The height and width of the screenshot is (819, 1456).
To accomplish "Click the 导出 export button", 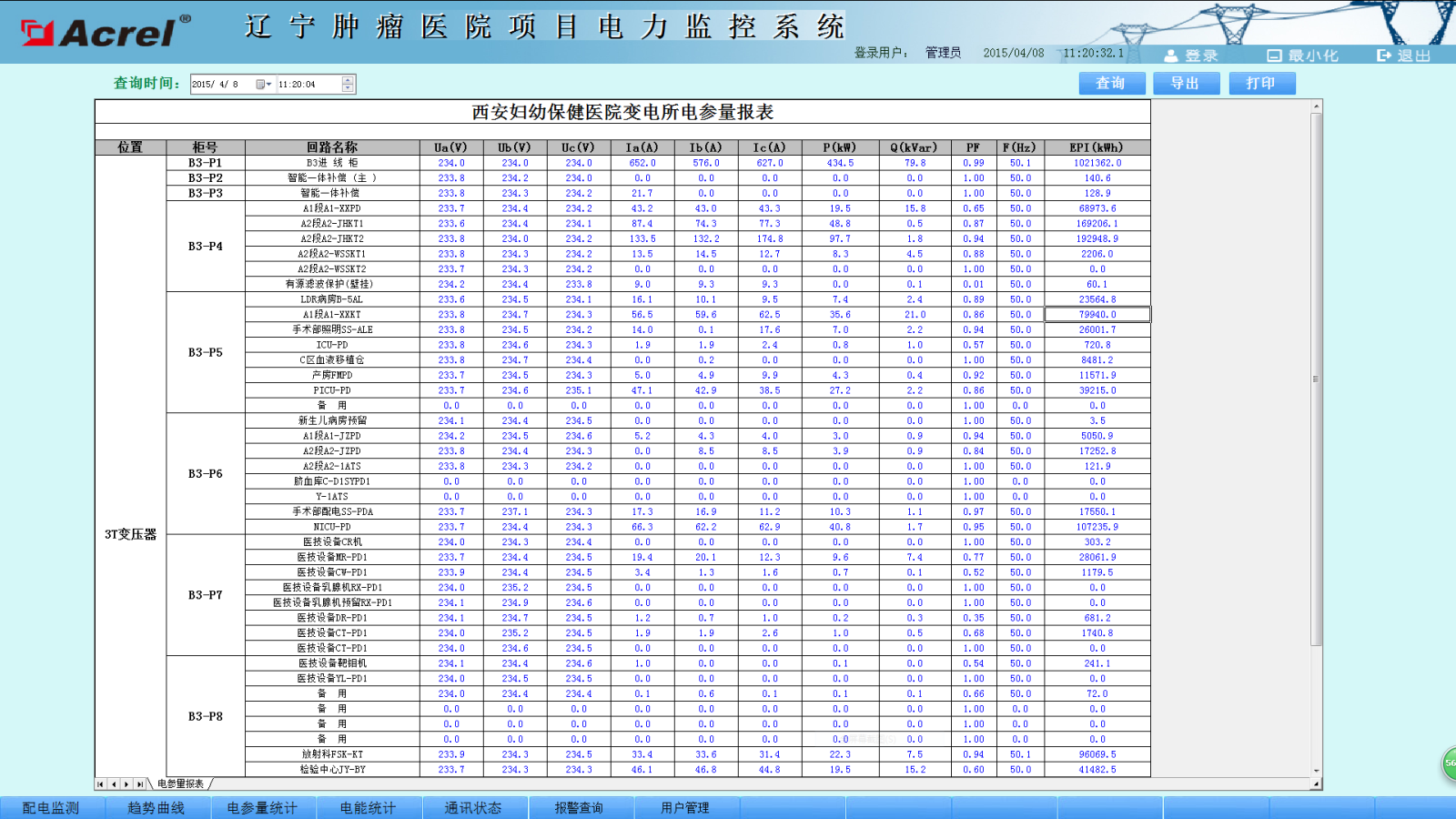I will coord(1186,84).
